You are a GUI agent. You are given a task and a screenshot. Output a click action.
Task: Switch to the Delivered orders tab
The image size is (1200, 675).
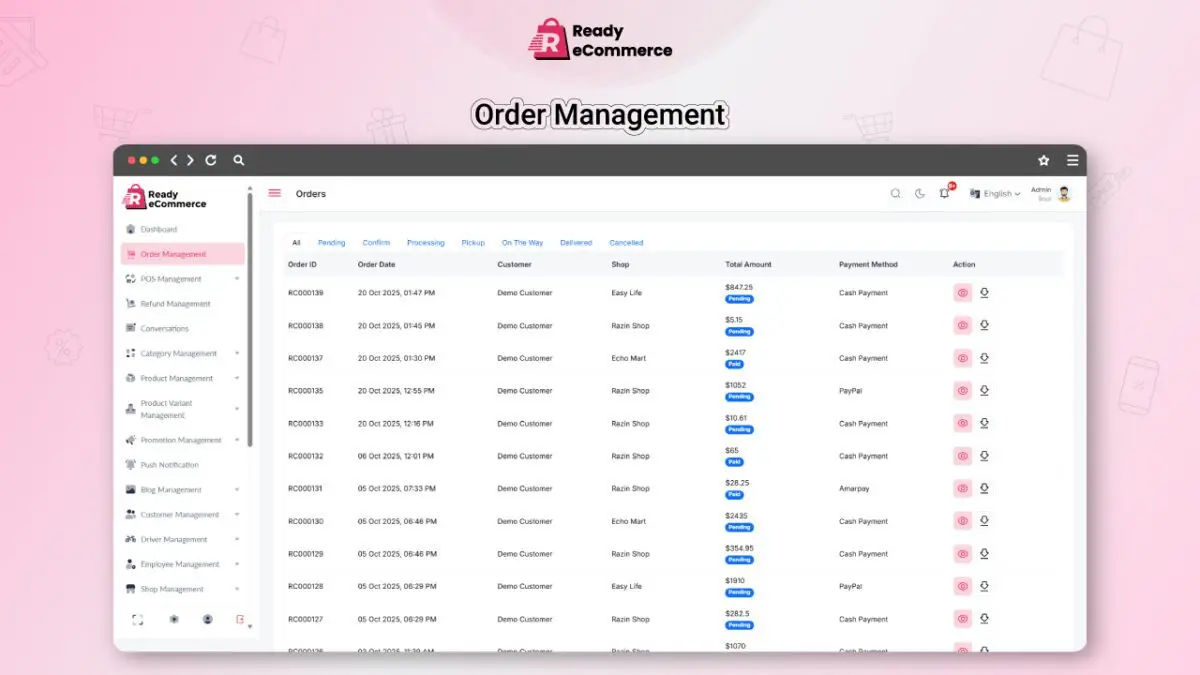575,242
